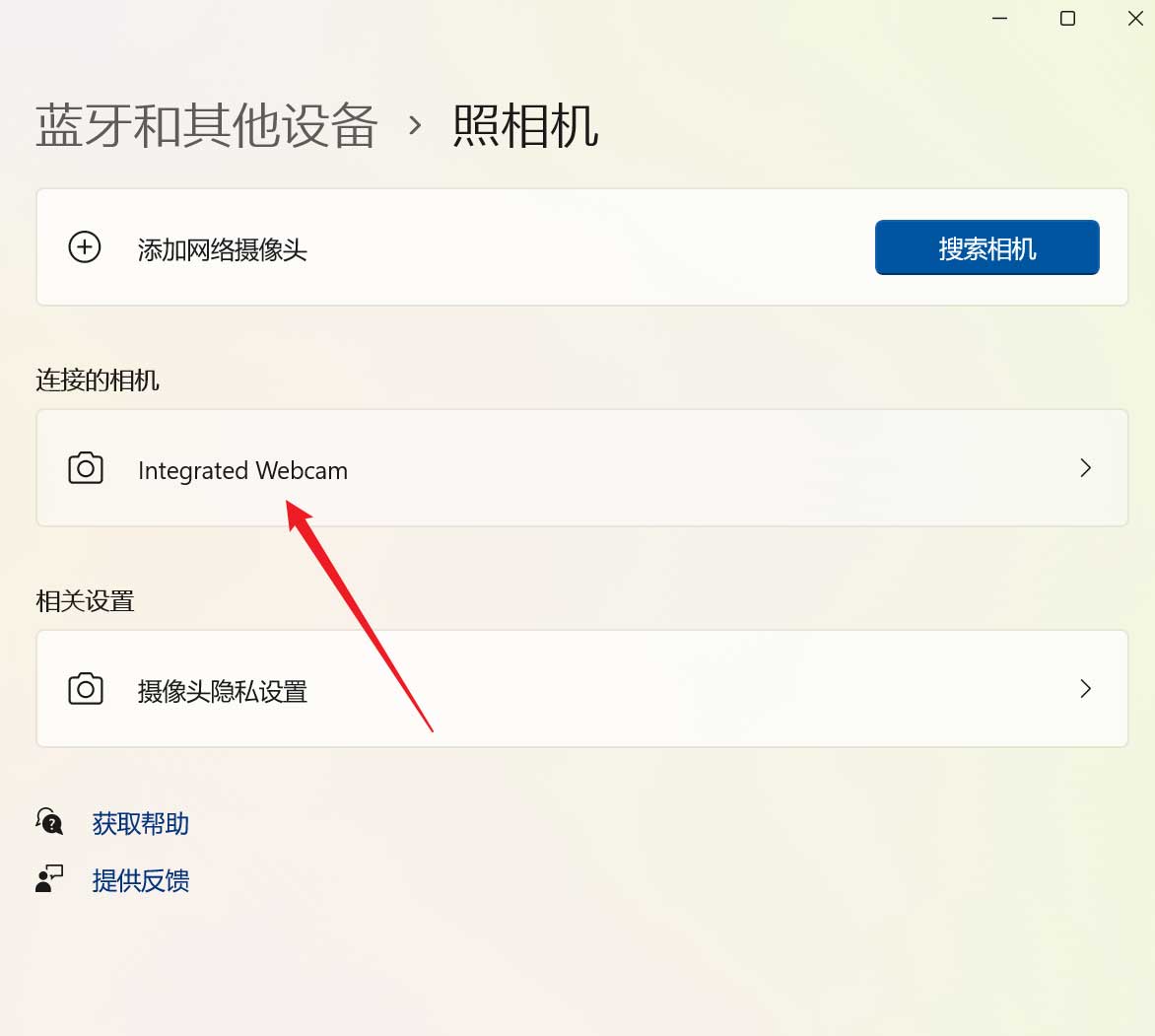Click the plus icon next to 添加网络摄像头
This screenshot has width=1155, height=1036.
point(85,247)
